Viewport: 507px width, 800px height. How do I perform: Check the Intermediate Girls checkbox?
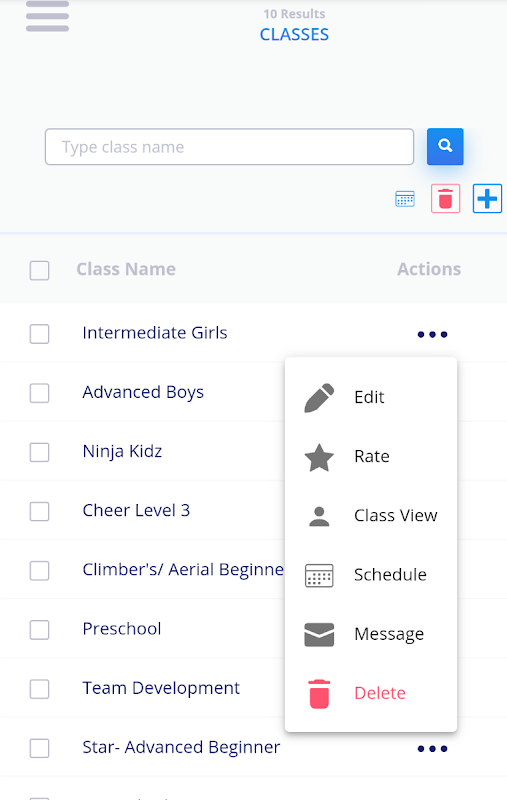pyautogui.click(x=39, y=334)
